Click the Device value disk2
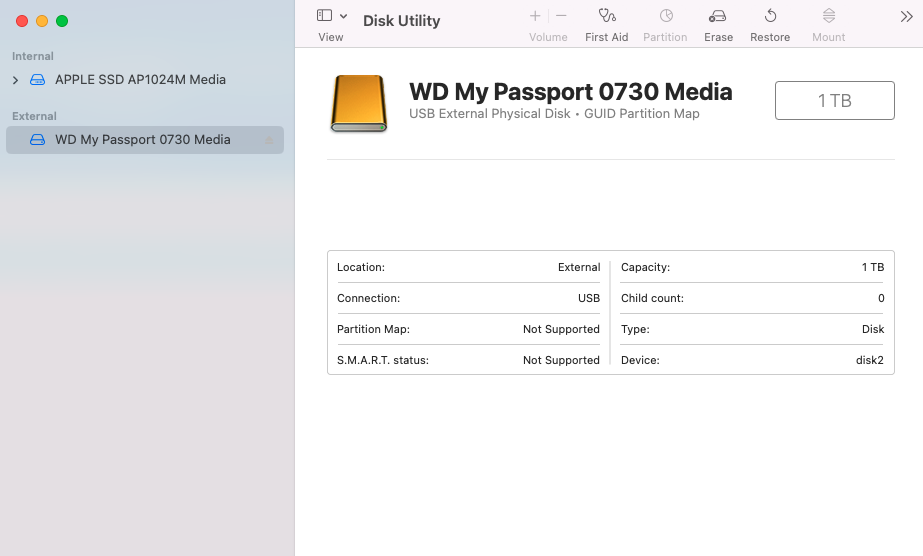The image size is (923, 556). pos(870,360)
